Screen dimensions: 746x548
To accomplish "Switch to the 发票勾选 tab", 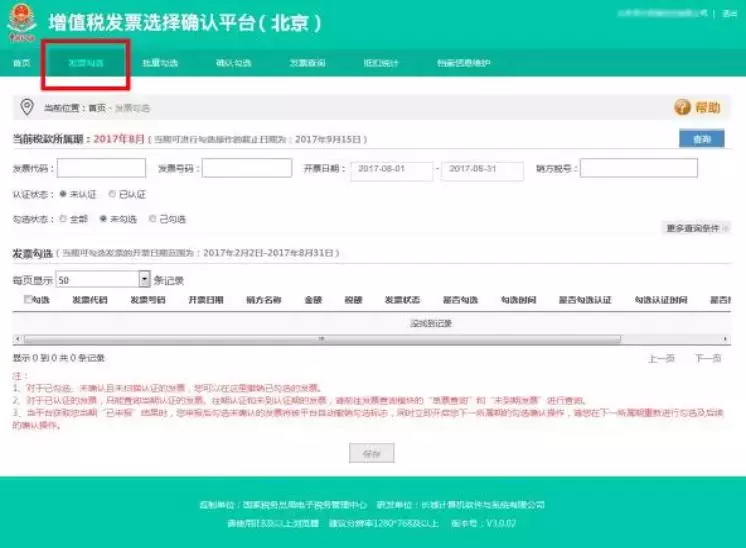I will 85,63.
